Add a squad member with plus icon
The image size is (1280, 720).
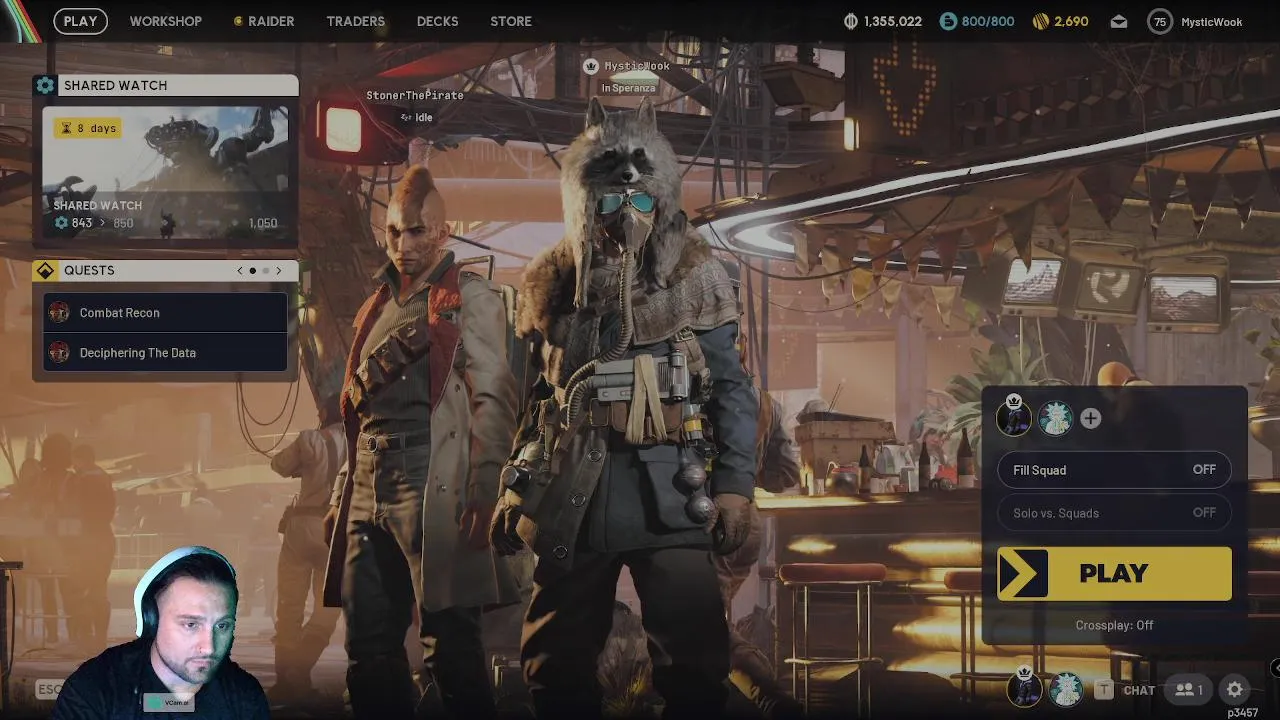1090,419
